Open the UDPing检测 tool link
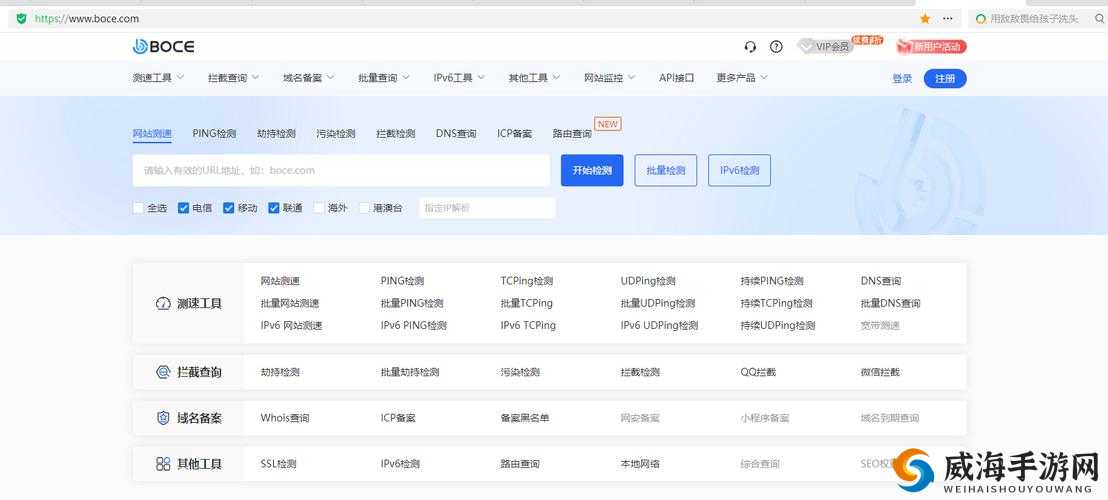This screenshot has width=1108, height=500. [x=648, y=281]
